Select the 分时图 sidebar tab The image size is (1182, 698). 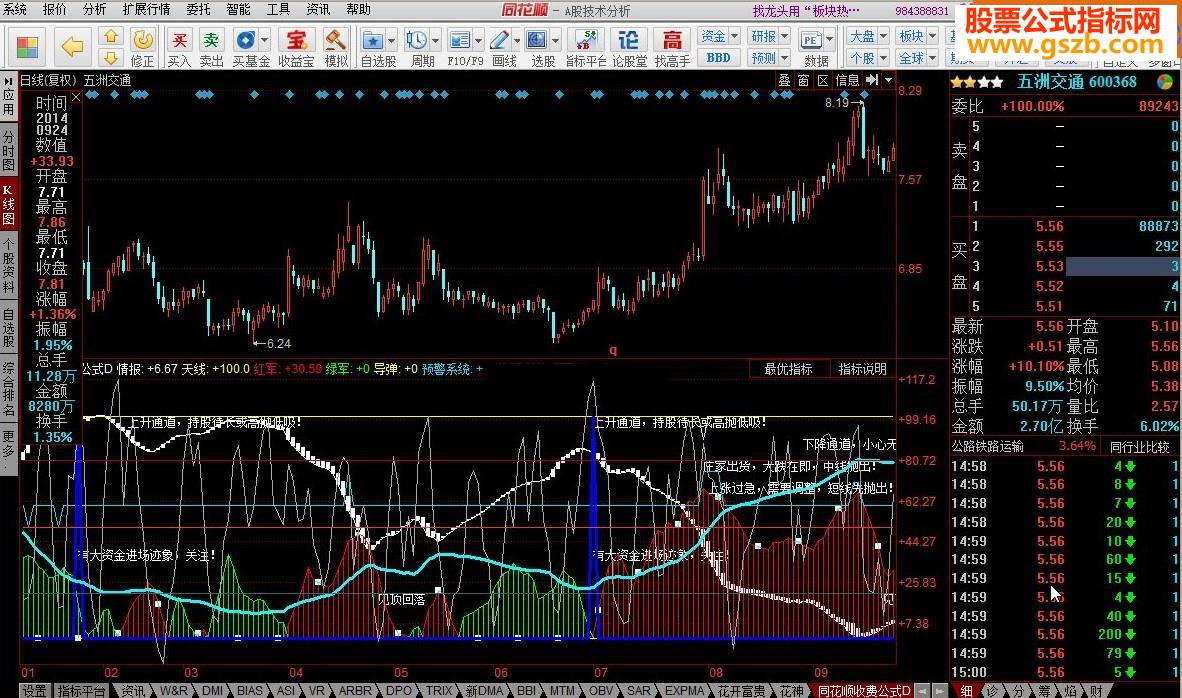[x=8, y=151]
